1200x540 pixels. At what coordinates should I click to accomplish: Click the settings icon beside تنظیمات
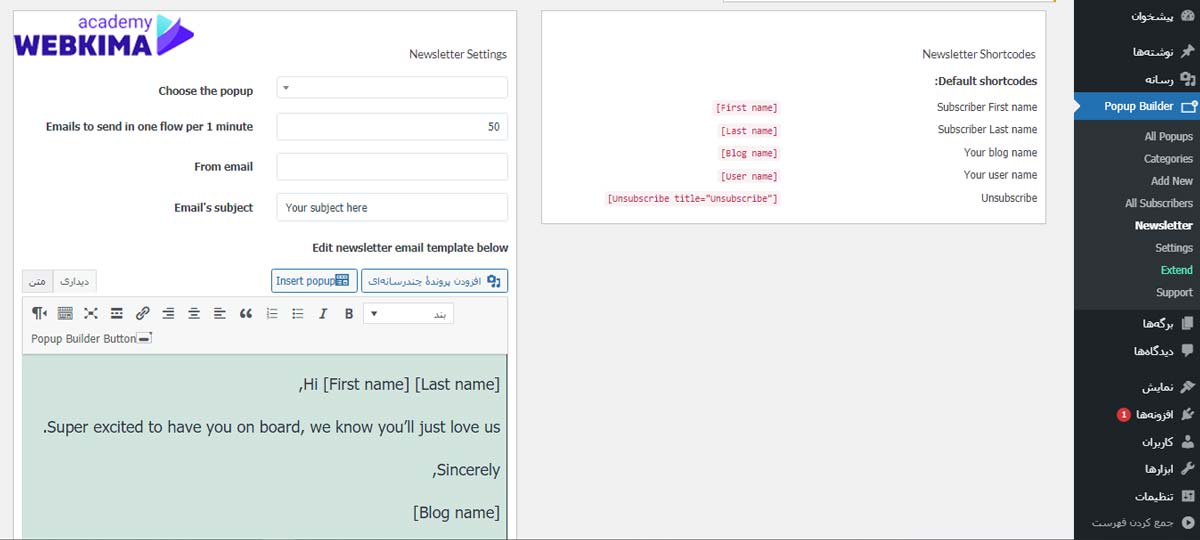click(1187, 496)
